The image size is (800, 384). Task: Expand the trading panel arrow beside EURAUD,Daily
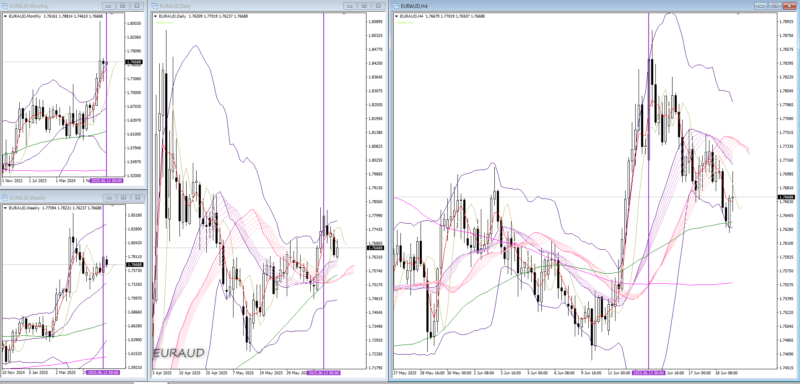(x=156, y=16)
